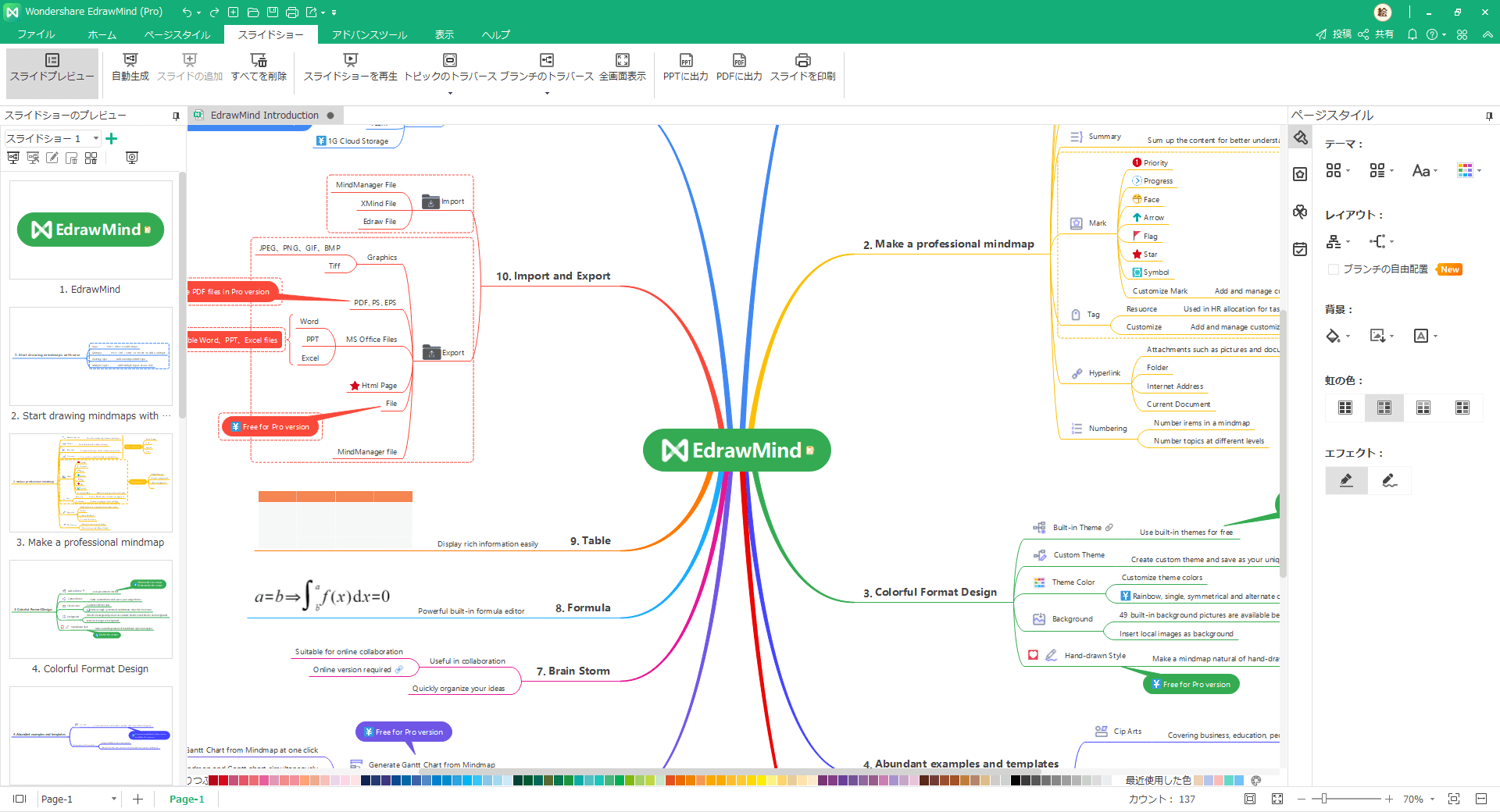Click the スライドを印刷 print icon
Image resolution: width=1500 pixels, height=812 pixels.
pos(802,61)
